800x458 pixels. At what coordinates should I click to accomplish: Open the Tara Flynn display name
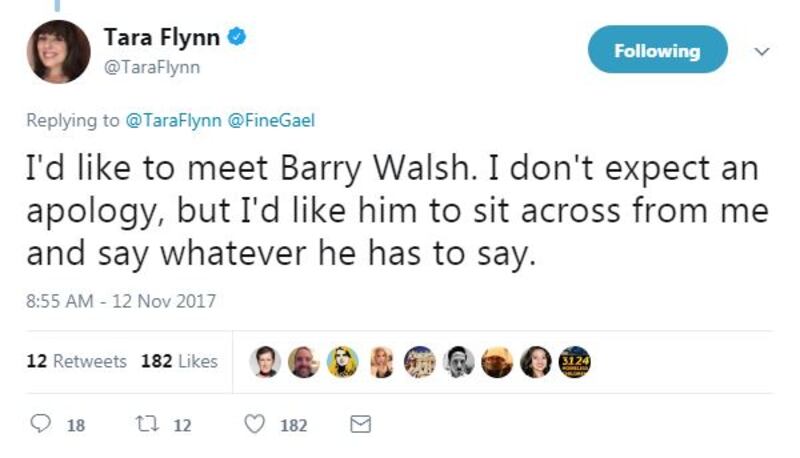(161, 38)
